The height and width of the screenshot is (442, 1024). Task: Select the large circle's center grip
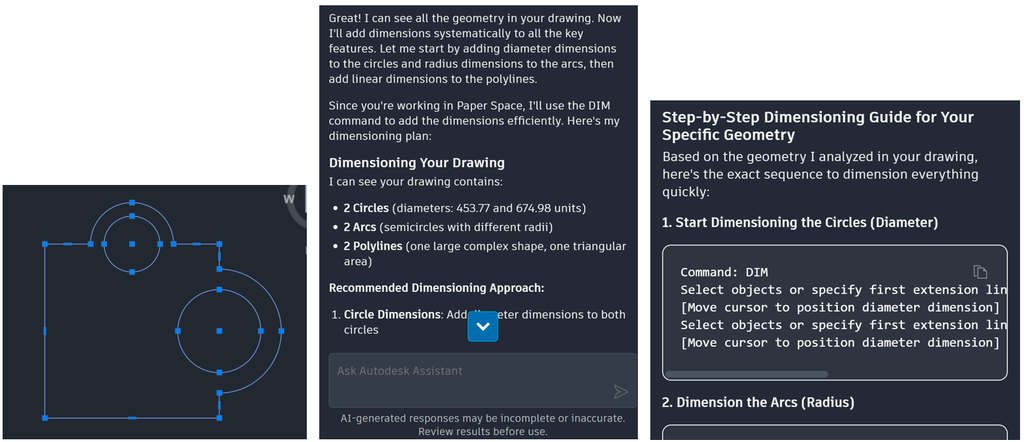click(x=219, y=331)
